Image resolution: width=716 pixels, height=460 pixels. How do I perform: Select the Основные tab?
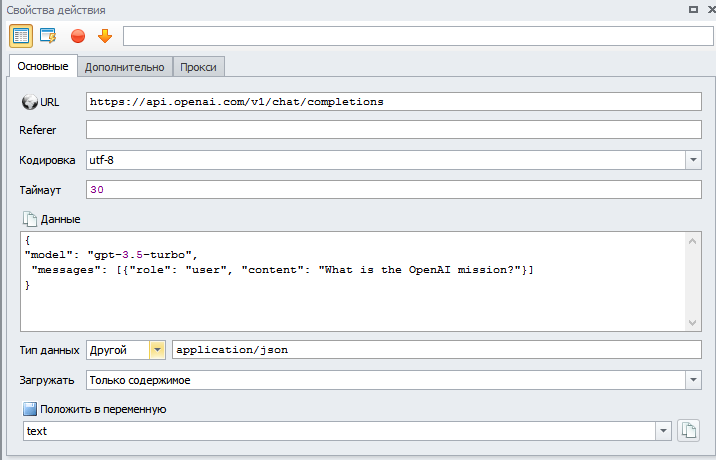click(43, 67)
